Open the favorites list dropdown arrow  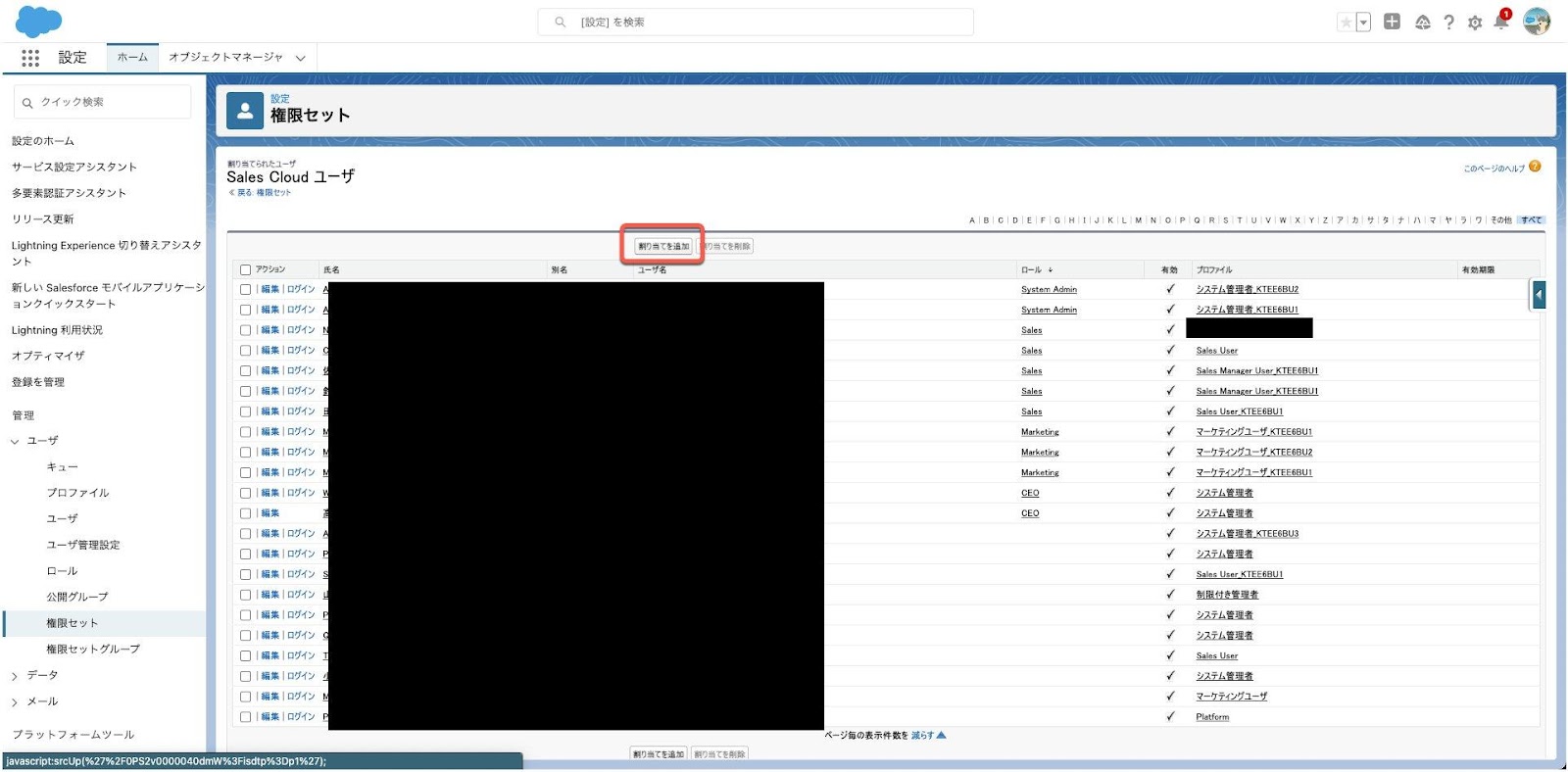point(1363,23)
